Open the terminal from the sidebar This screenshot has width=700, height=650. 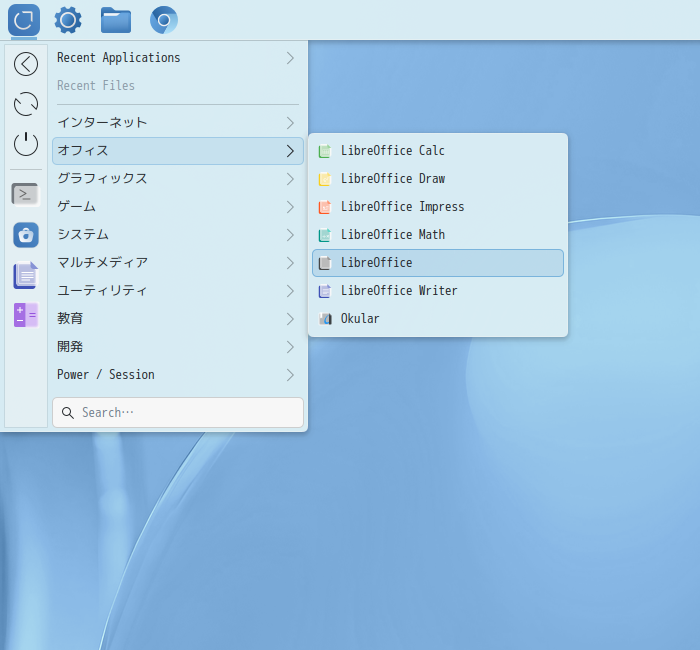click(26, 195)
